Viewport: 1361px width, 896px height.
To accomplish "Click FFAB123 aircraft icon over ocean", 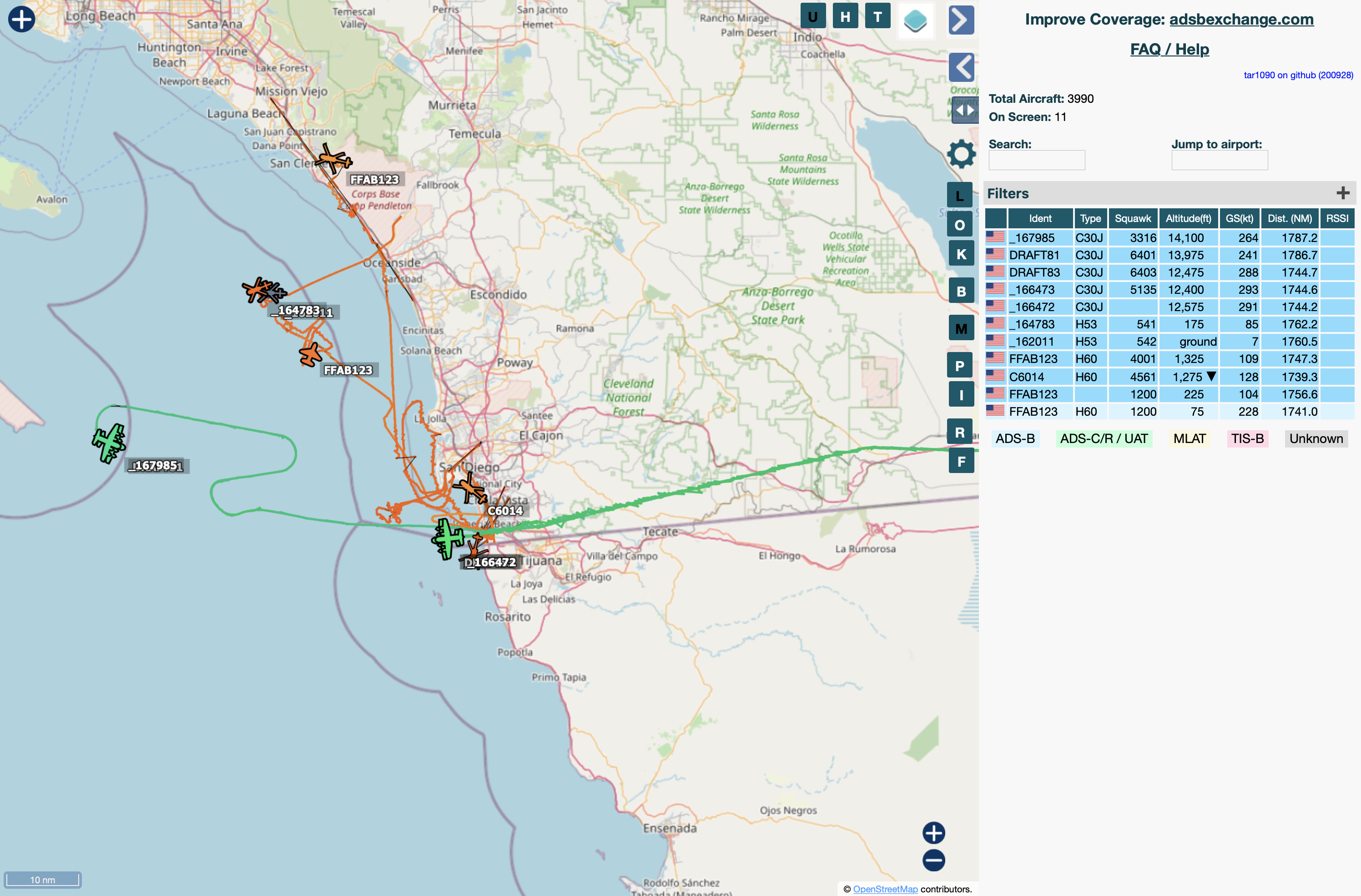I will pos(311,354).
